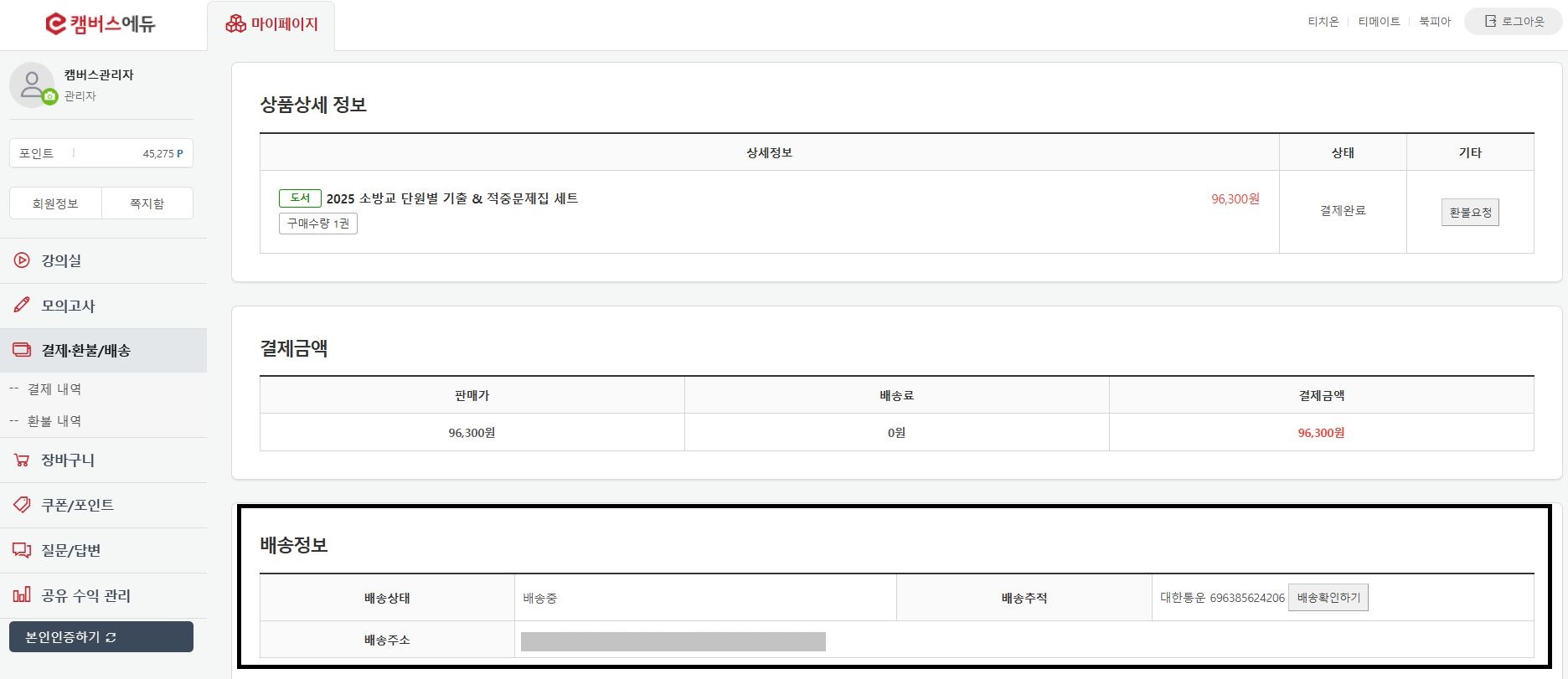Open 북피아 link in header

click(x=1434, y=22)
